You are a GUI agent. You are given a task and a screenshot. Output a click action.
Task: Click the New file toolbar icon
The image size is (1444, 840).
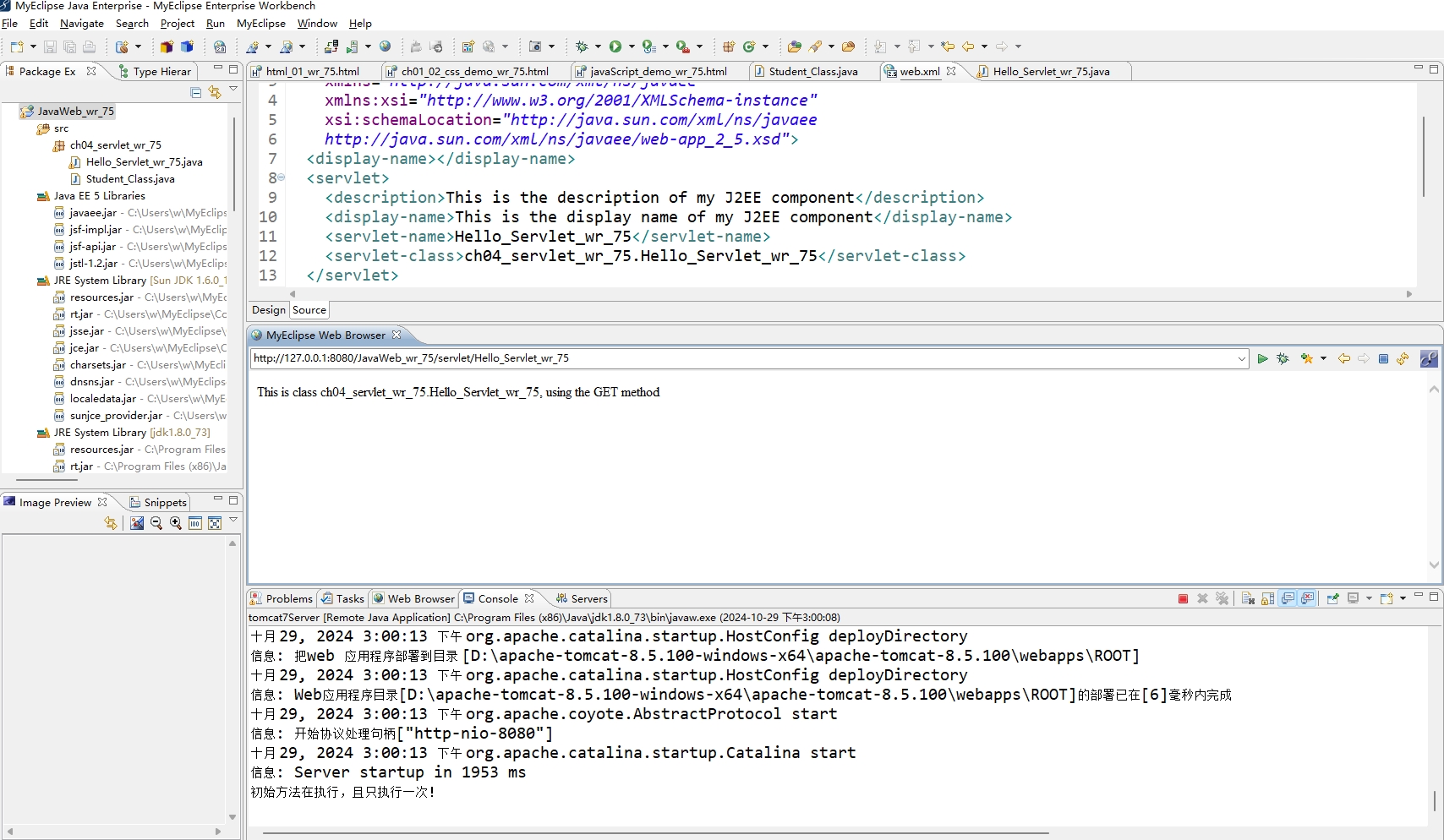[x=17, y=46]
